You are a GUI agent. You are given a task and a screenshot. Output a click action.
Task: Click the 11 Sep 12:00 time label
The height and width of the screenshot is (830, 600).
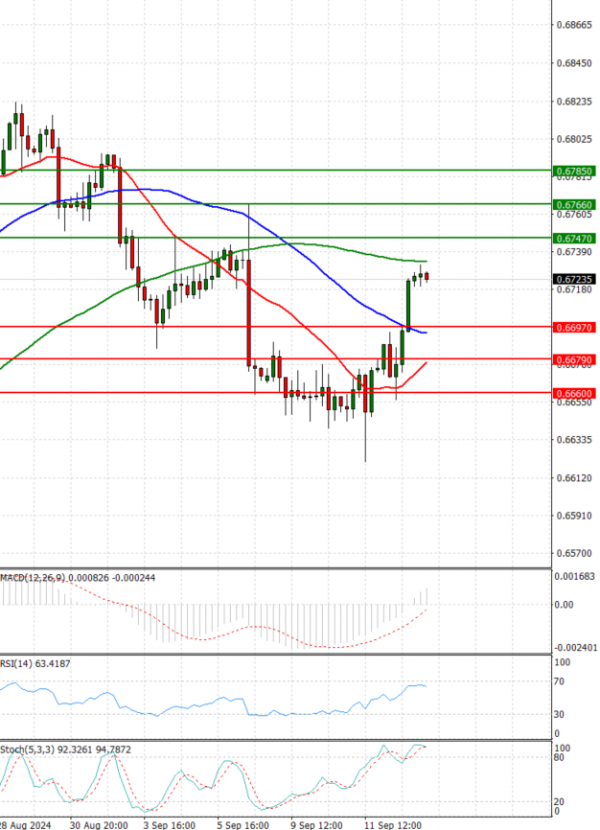tap(393, 825)
